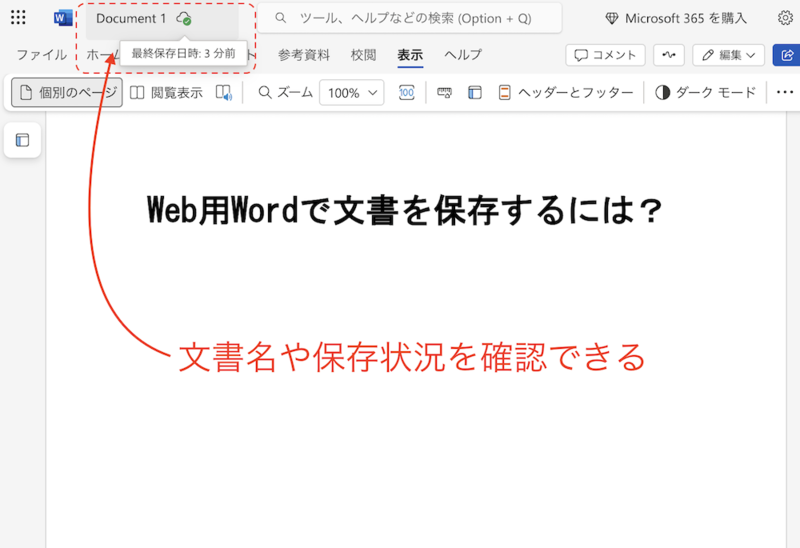Click the zoom to 100 icon

[406, 92]
